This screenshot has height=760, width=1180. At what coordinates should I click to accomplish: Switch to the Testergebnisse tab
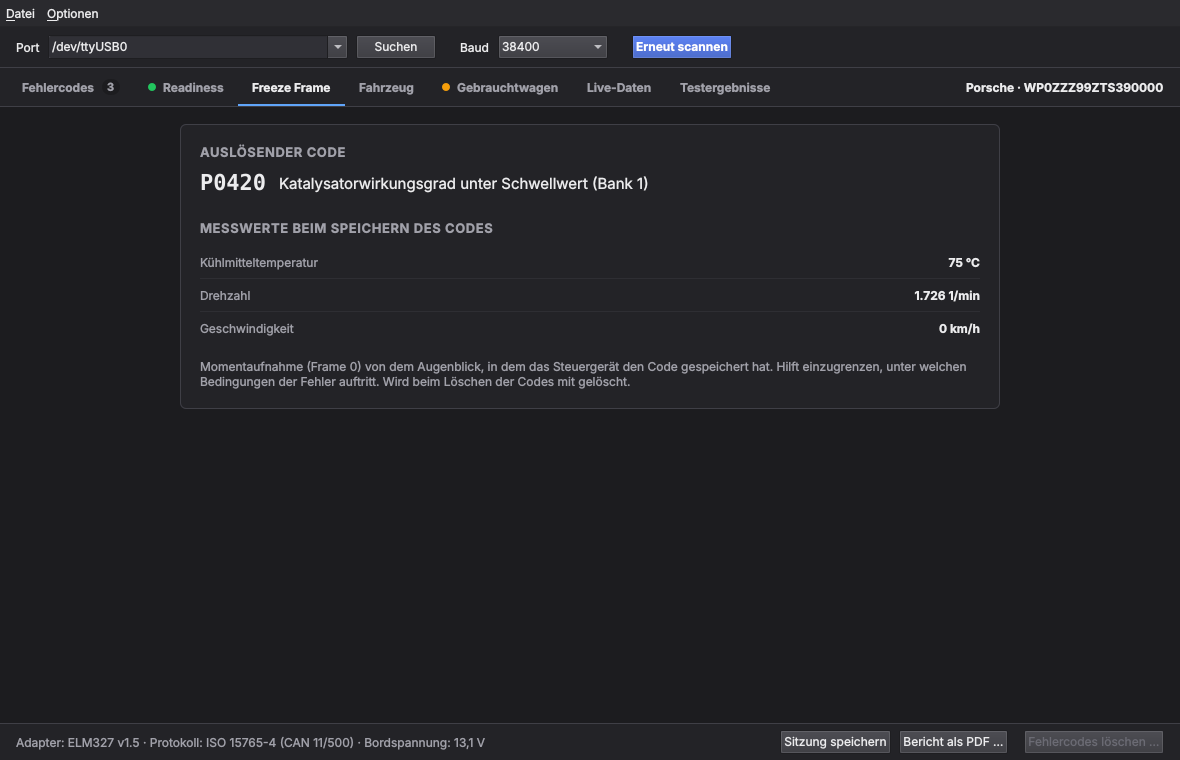(725, 87)
